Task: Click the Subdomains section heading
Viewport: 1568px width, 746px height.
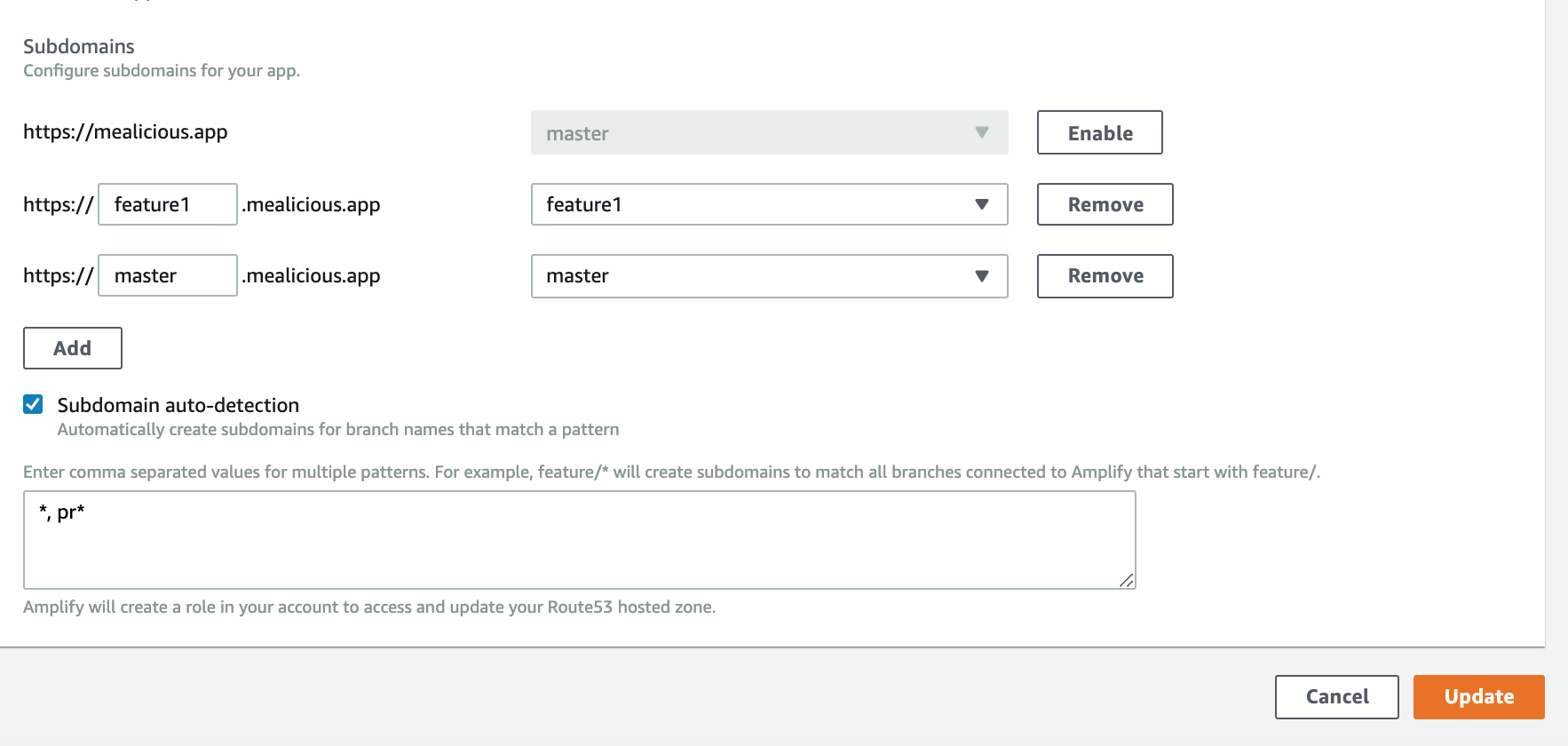Action: 78,46
